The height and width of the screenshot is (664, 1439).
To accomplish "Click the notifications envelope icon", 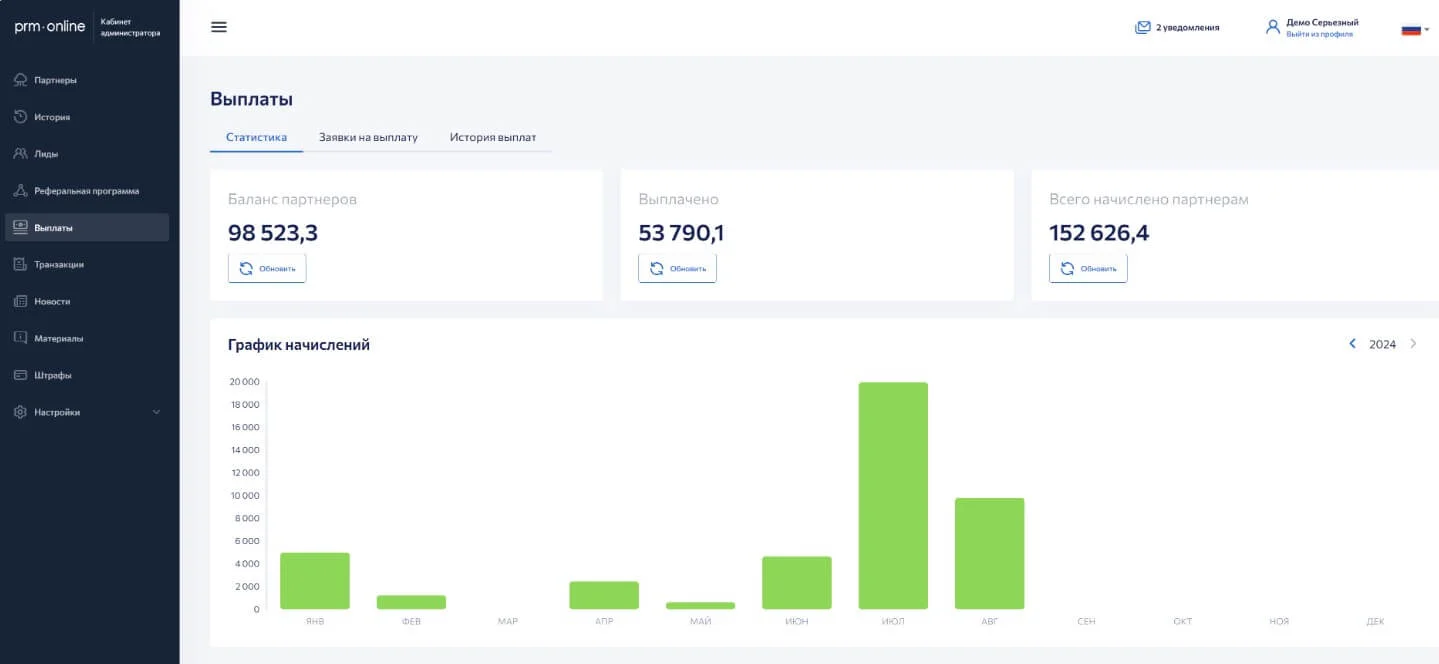I will pos(1143,28).
